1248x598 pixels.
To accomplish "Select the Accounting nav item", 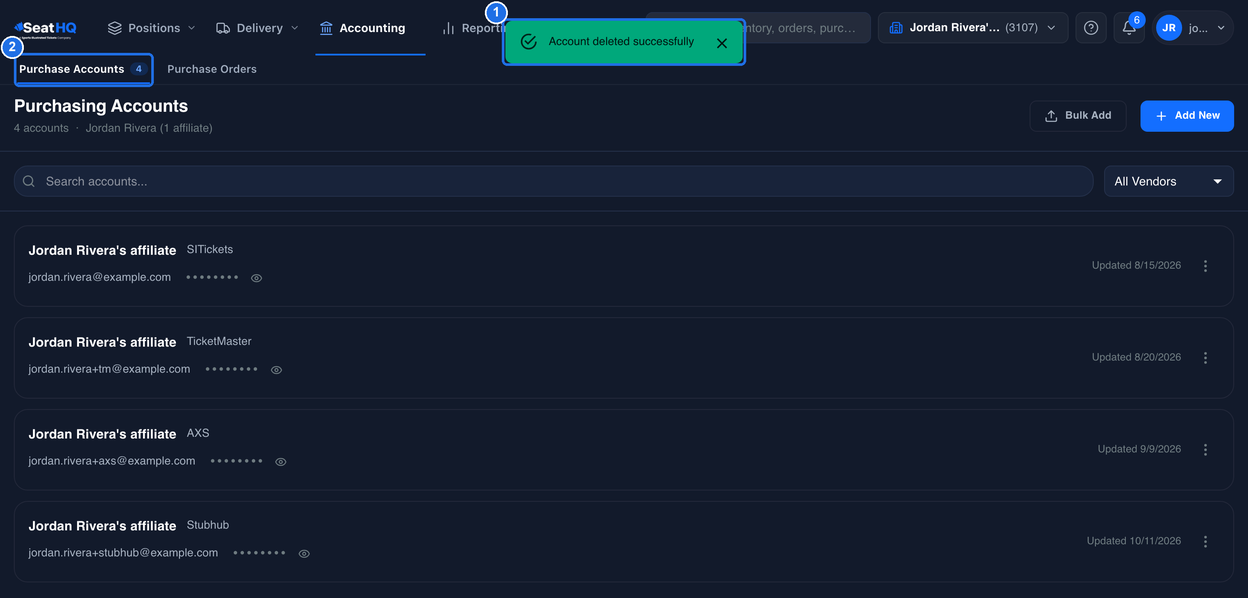I will coord(362,28).
